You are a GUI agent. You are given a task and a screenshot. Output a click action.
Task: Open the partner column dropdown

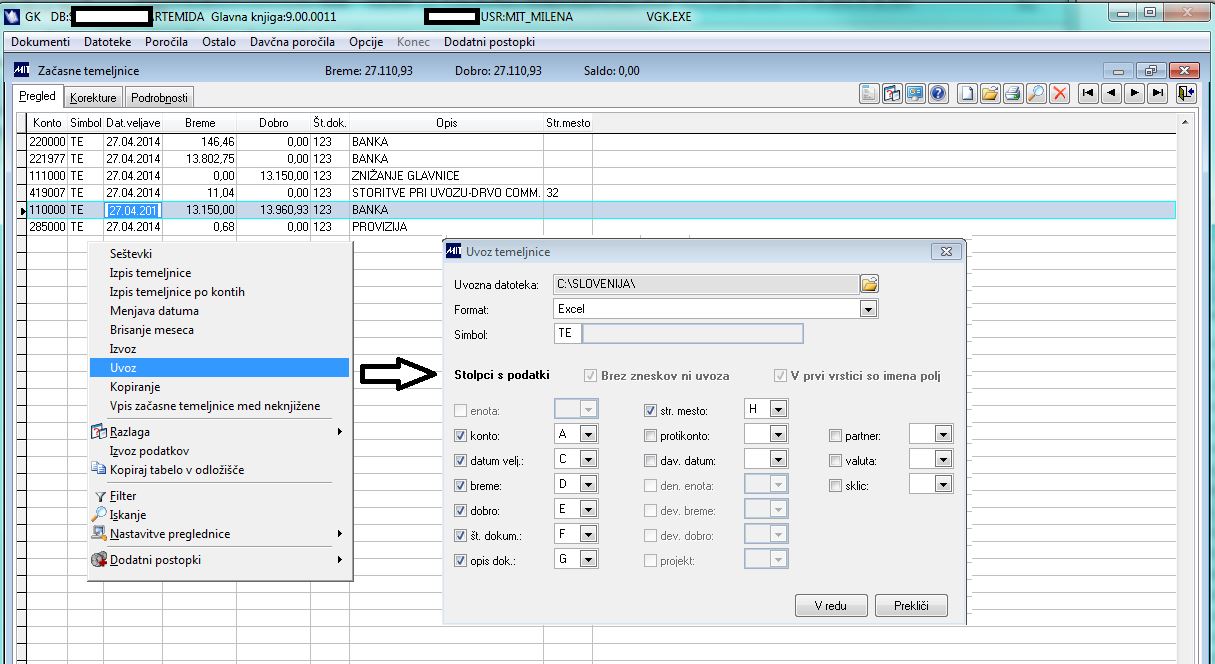click(x=942, y=434)
